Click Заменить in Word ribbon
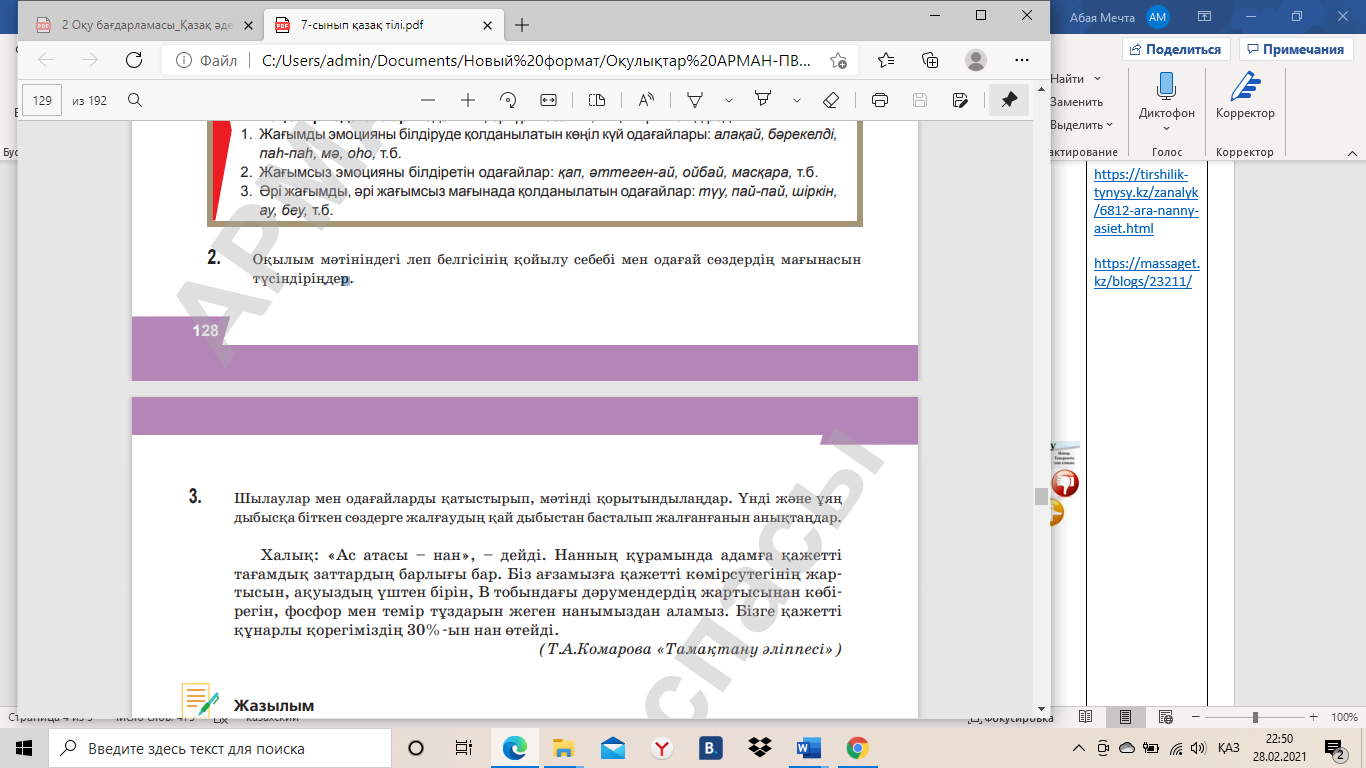The height and width of the screenshot is (768, 1366). 1076,102
